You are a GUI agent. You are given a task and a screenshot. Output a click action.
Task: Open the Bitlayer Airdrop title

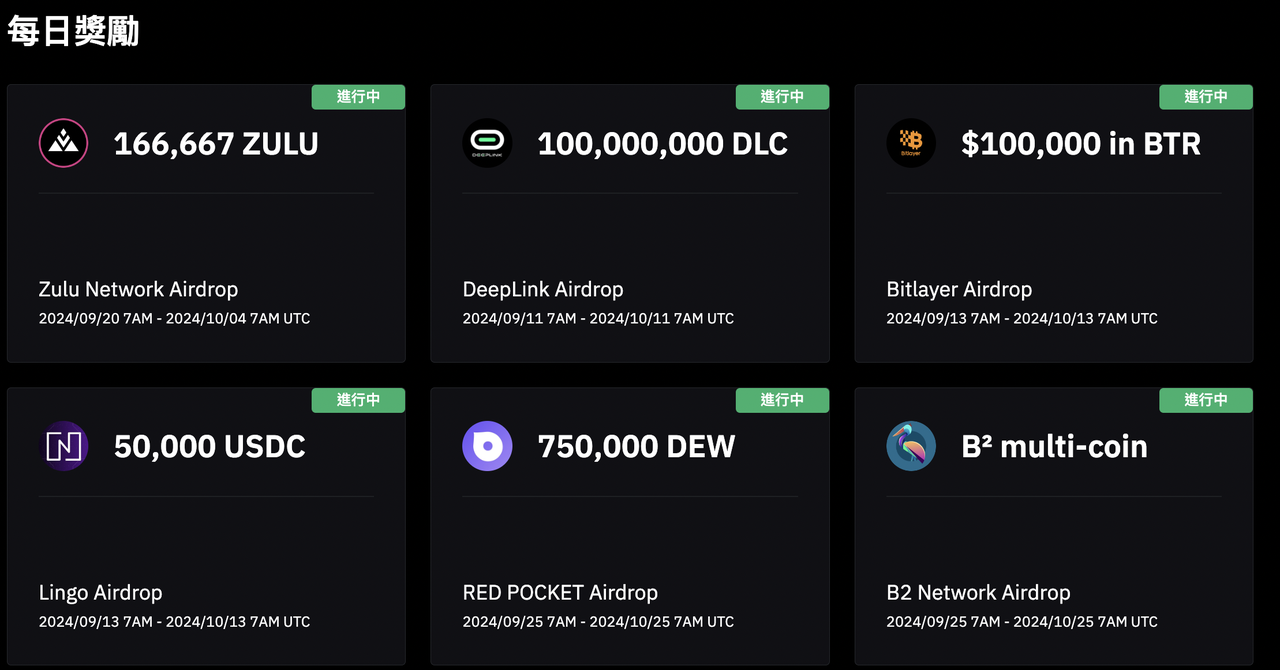(x=959, y=289)
